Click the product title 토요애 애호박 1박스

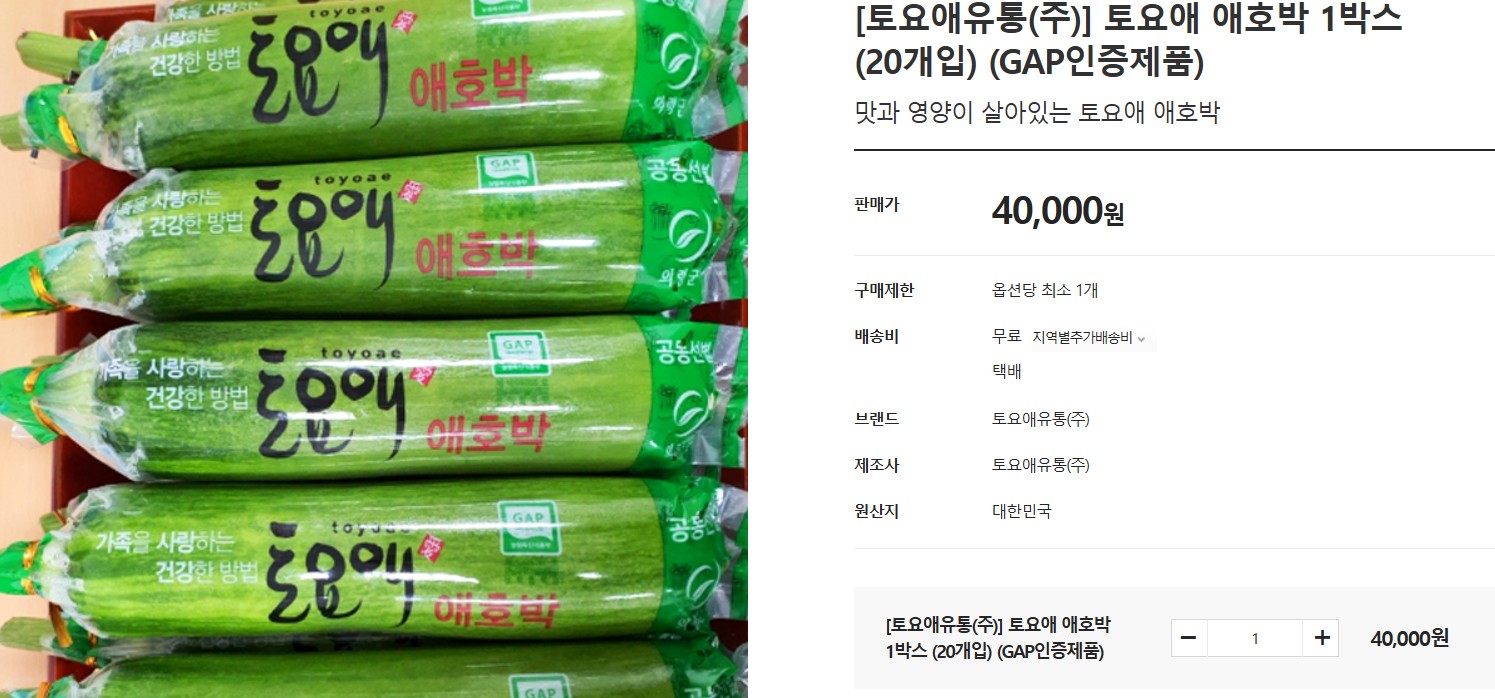[x=1128, y=40]
